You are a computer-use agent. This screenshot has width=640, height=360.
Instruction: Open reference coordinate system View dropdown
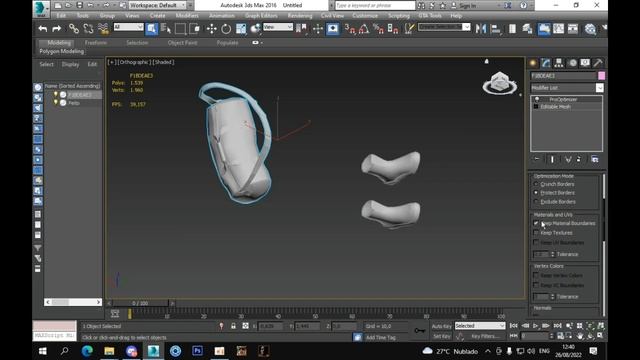click(x=278, y=27)
